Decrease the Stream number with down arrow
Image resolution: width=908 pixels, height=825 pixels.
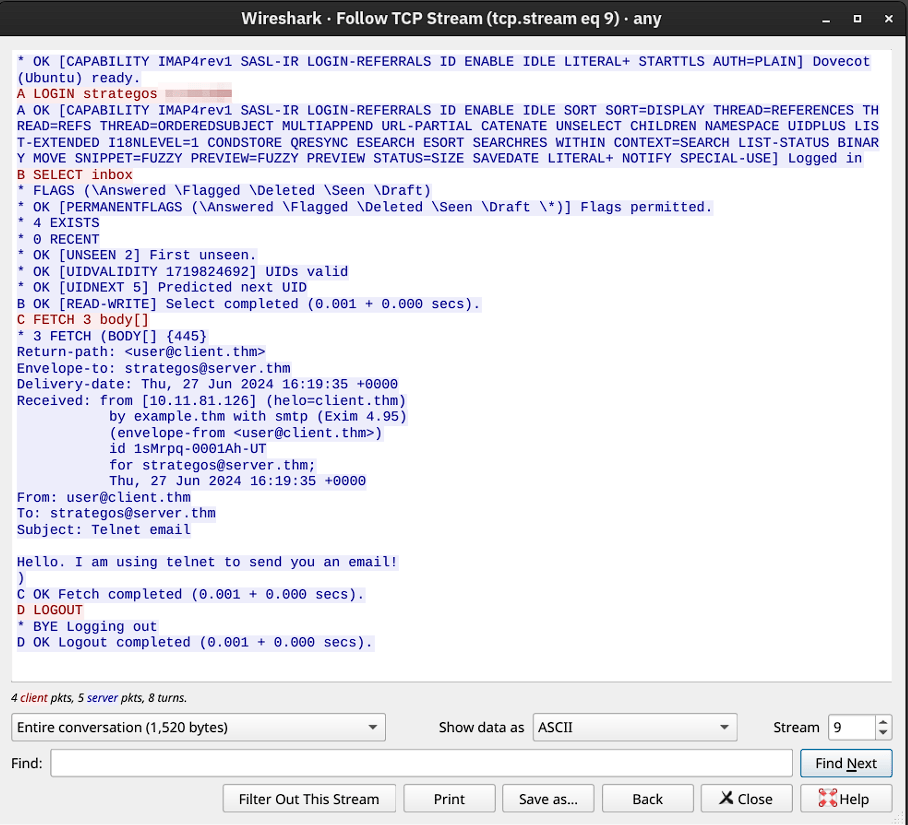point(883,733)
